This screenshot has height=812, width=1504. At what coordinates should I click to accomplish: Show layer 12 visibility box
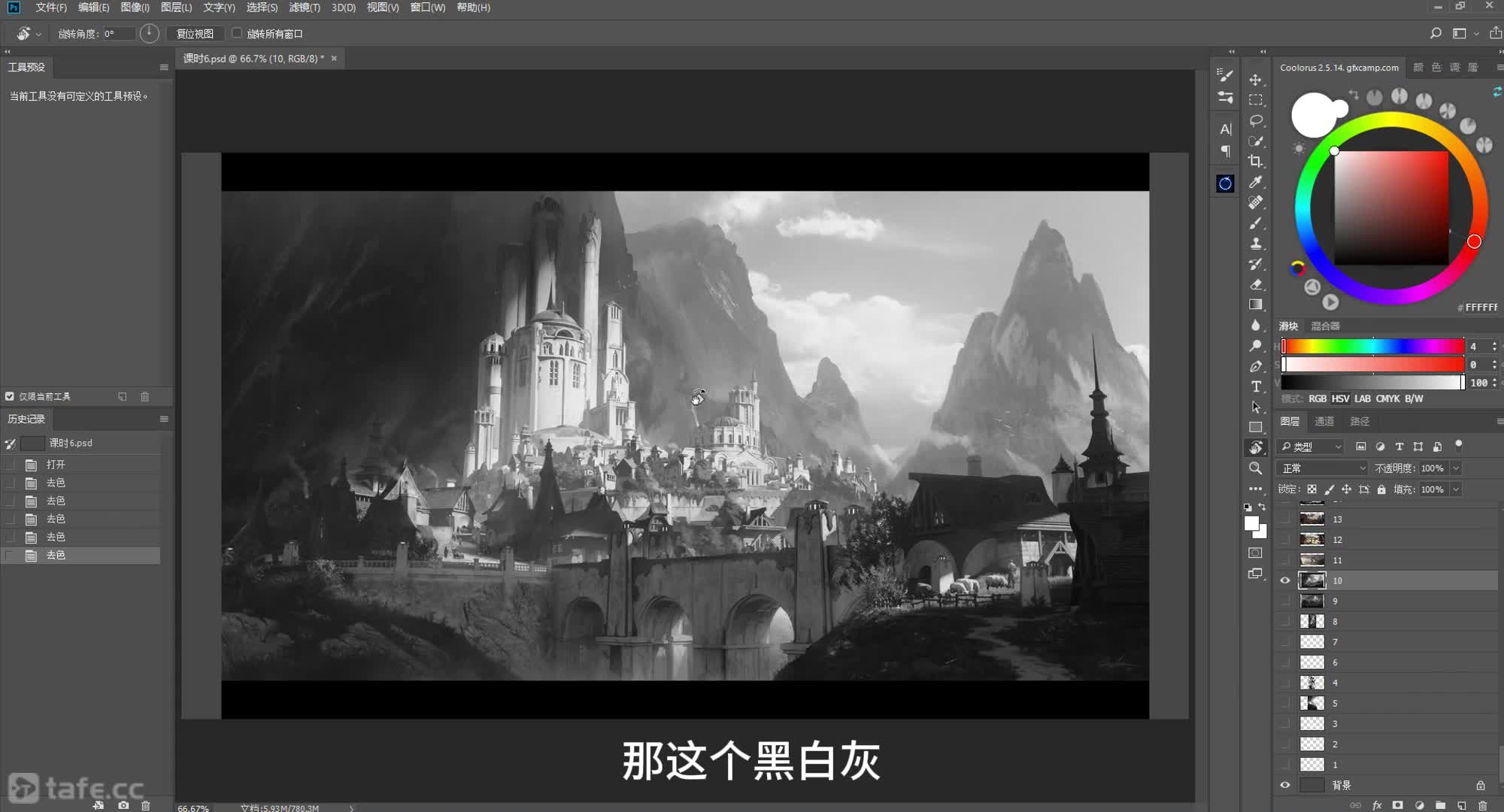coord(1284,539)
